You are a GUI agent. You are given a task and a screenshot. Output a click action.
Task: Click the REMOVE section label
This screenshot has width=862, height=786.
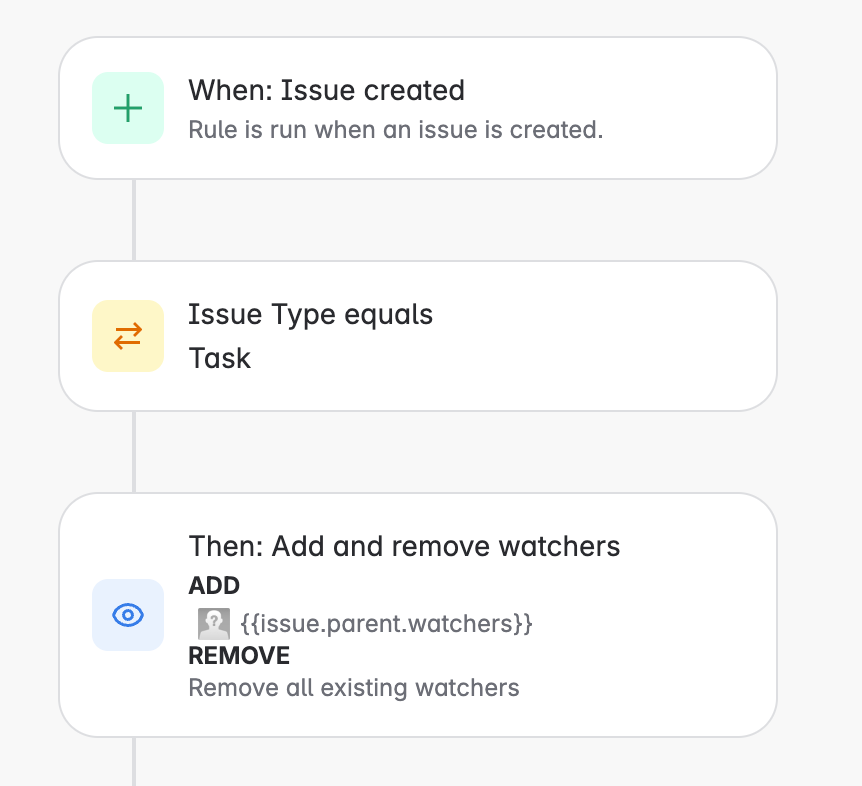tap(238, 655)
